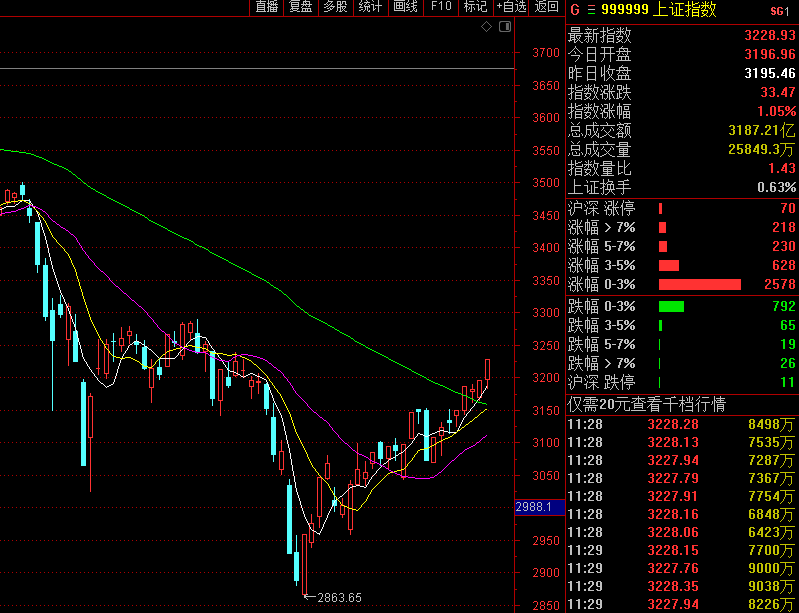Click the 跌幅 5-7% count 19
This screenshot has height=613, width=799.
click(788, 344)
